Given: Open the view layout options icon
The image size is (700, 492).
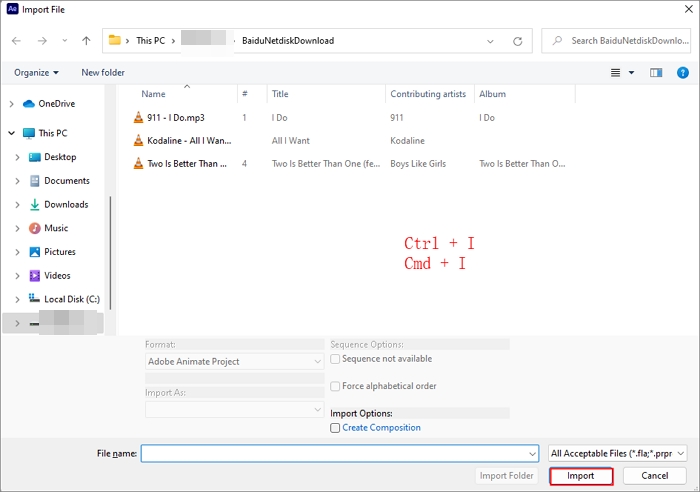Looking at the screenshot, I should 616,72.
